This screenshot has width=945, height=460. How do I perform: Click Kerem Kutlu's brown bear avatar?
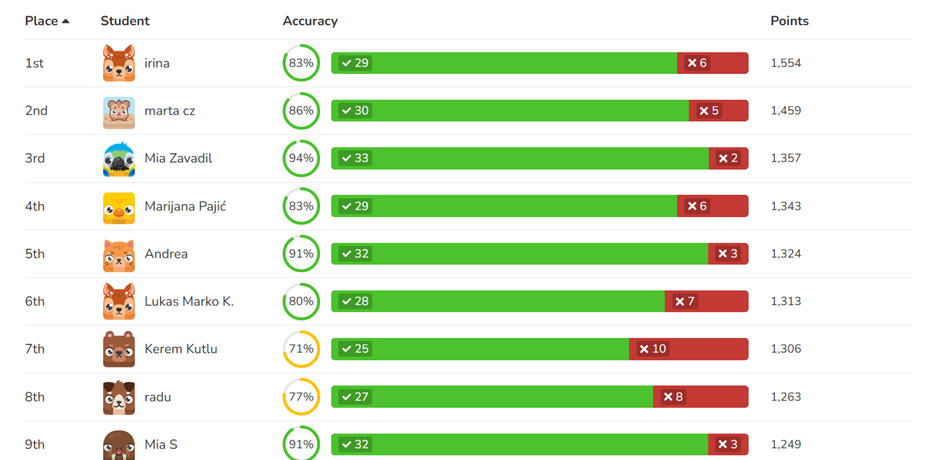coord(119,350)
